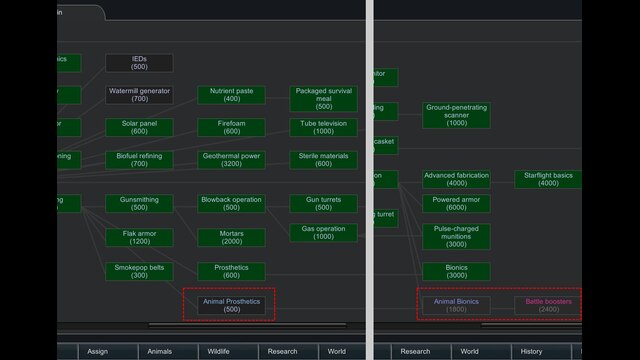
Task: Choose the Mortars research project
Action: click(231, 238)
